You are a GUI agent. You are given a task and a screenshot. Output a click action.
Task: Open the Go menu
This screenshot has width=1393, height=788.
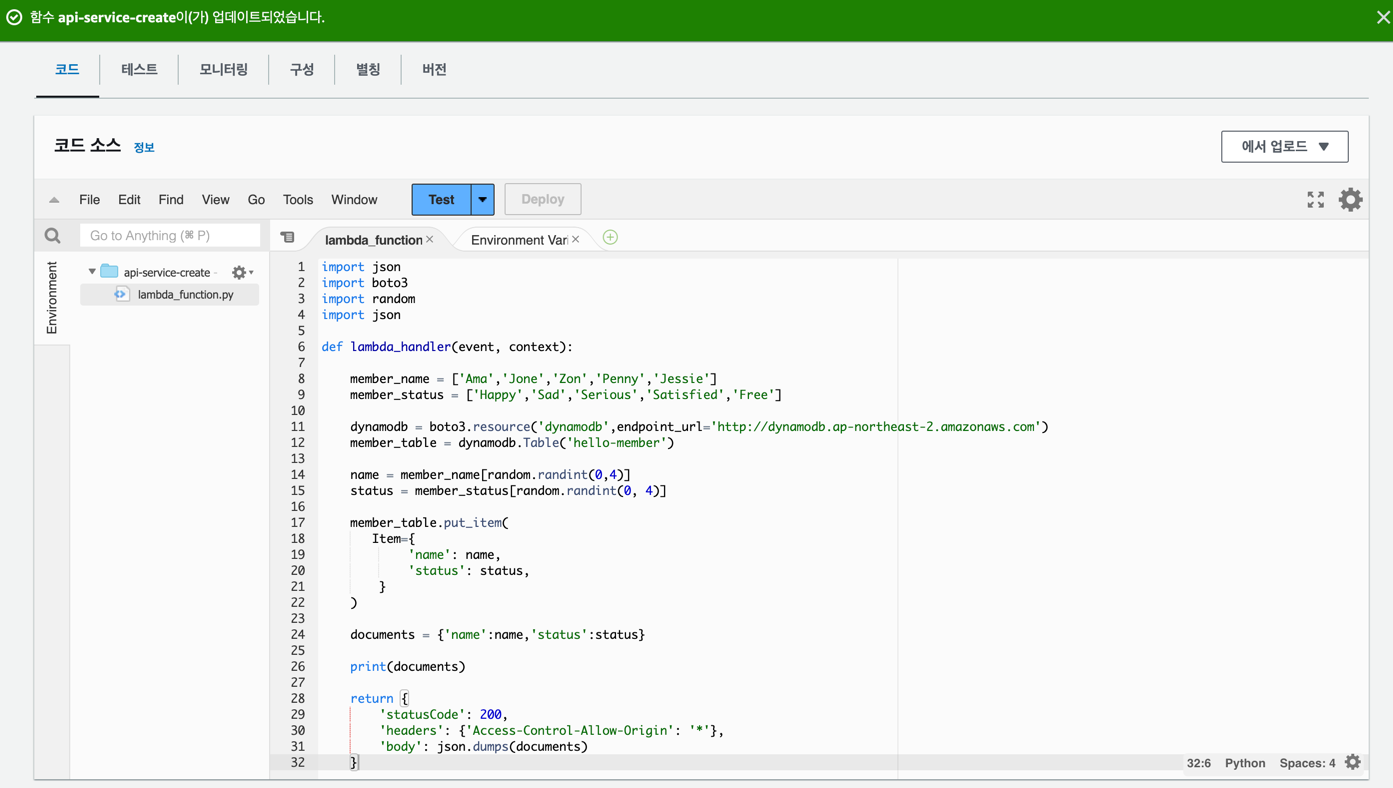click(256, 200)
